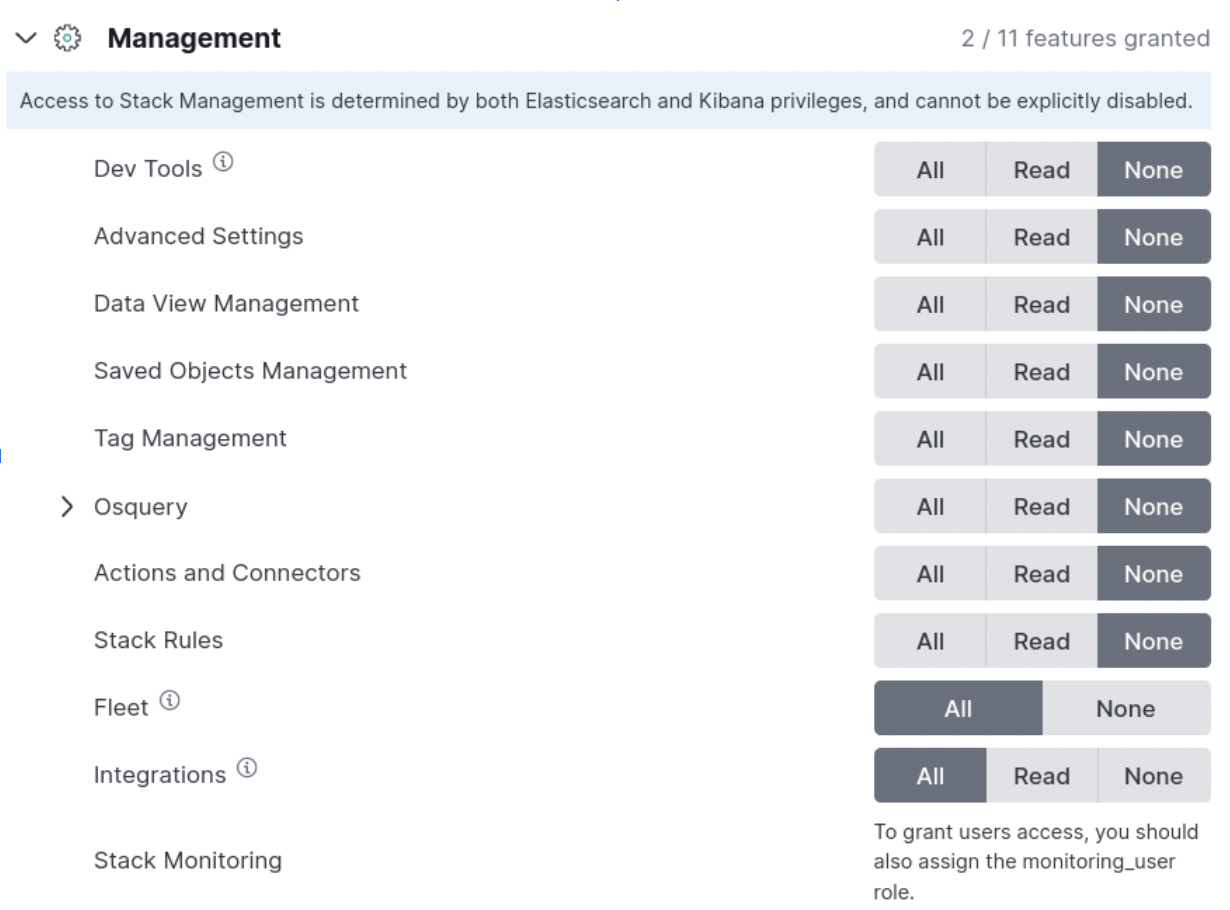Viewport: 1230px width, 910px height.
Task: Select None for Tag Management
Action: tap(1153, 439)
